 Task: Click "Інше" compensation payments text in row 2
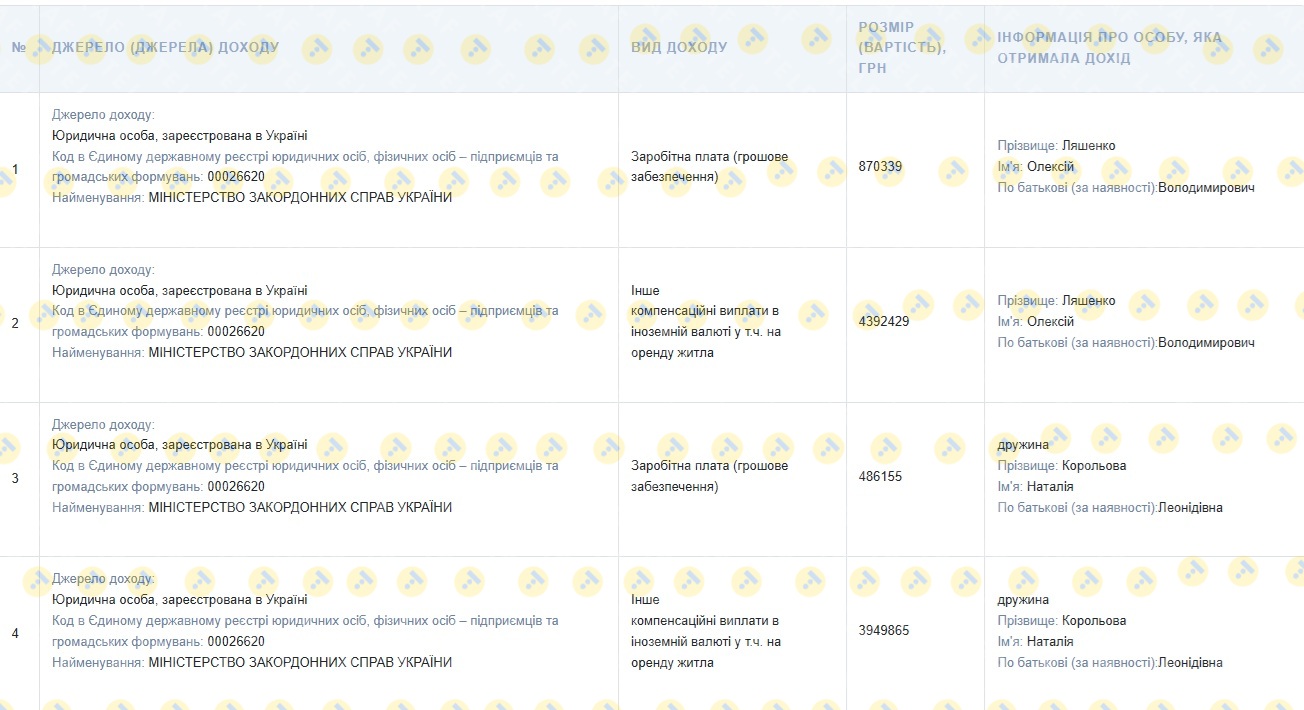645,291
